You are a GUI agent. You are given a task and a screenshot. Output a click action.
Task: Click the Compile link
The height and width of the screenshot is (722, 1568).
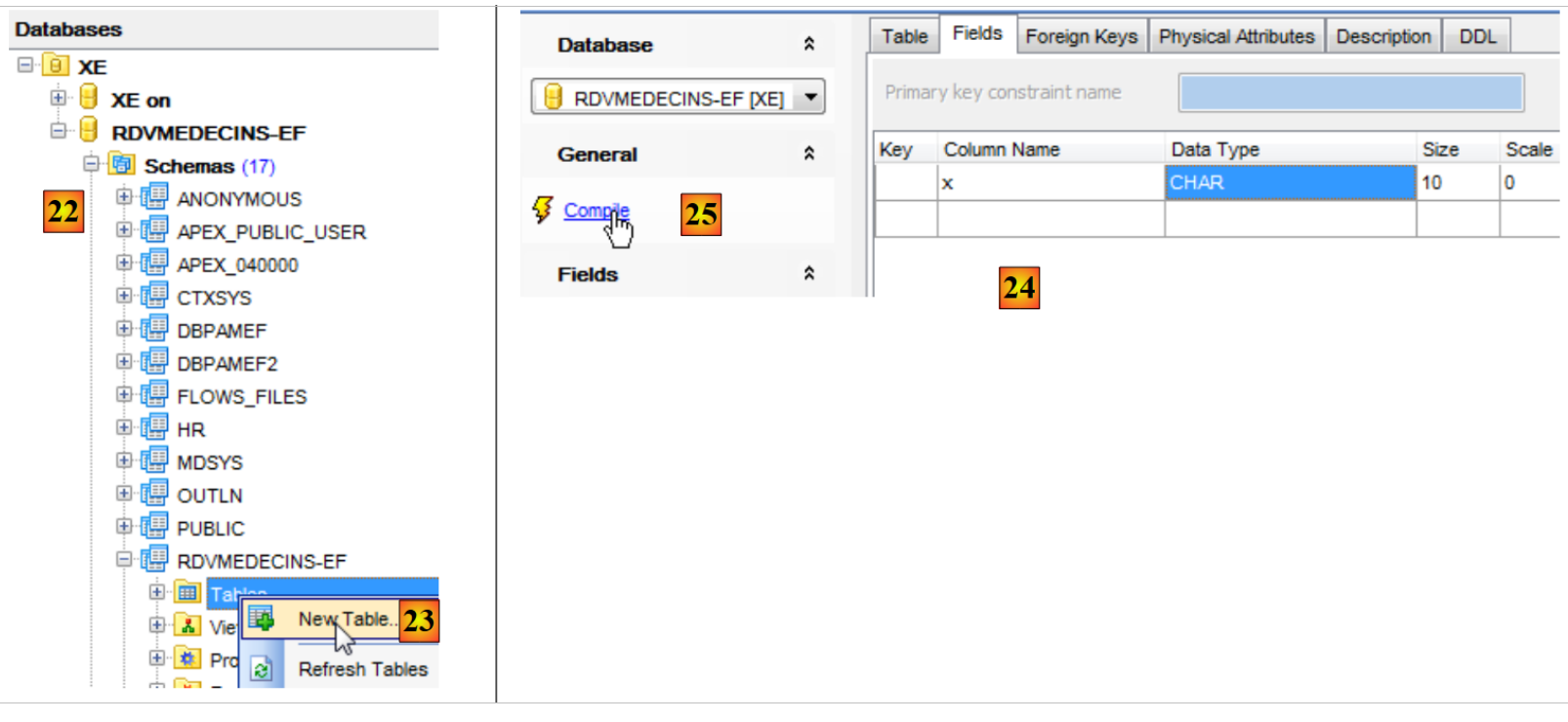(x=596, y=210)
